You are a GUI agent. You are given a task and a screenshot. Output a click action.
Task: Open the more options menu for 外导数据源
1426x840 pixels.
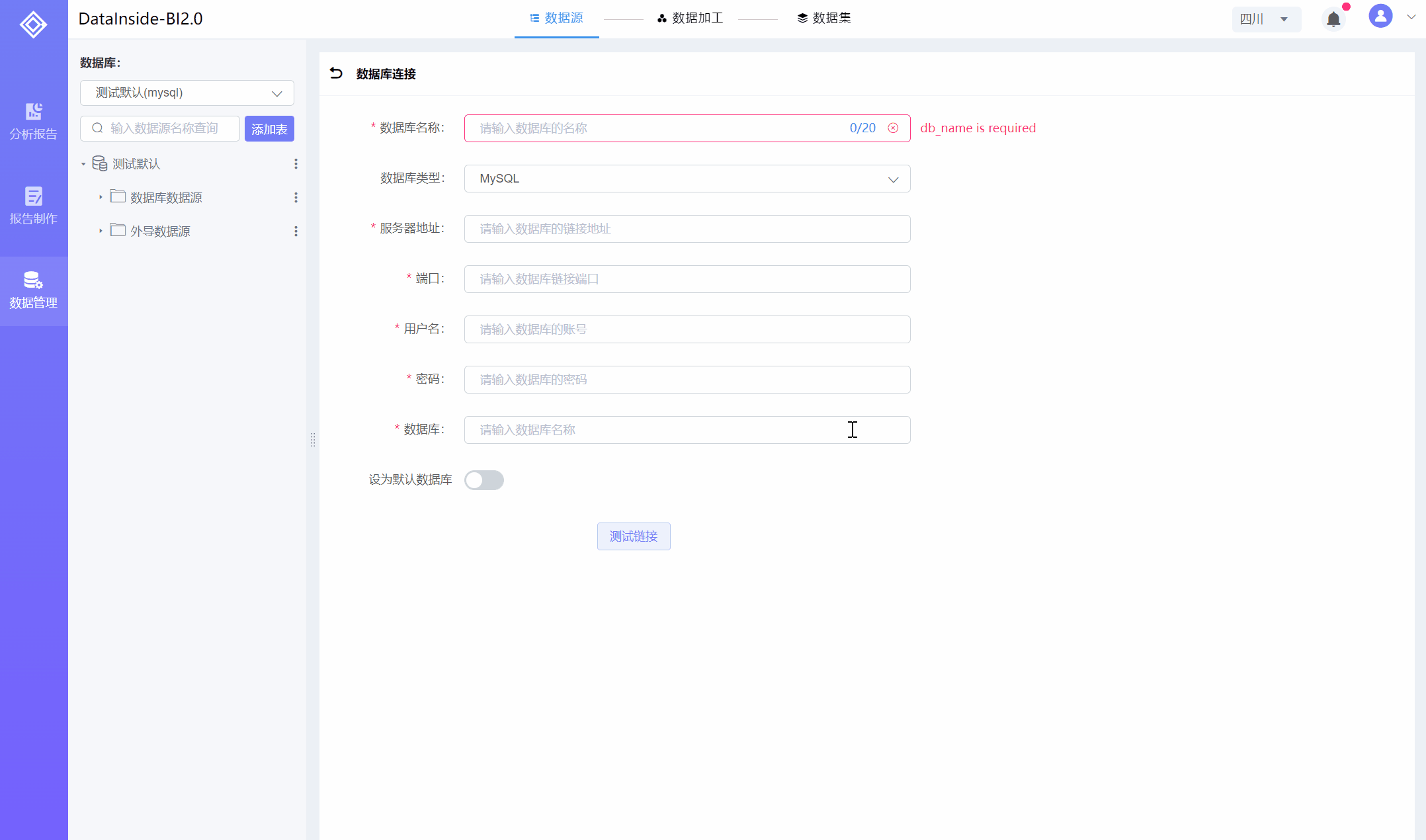coord(296,231)
